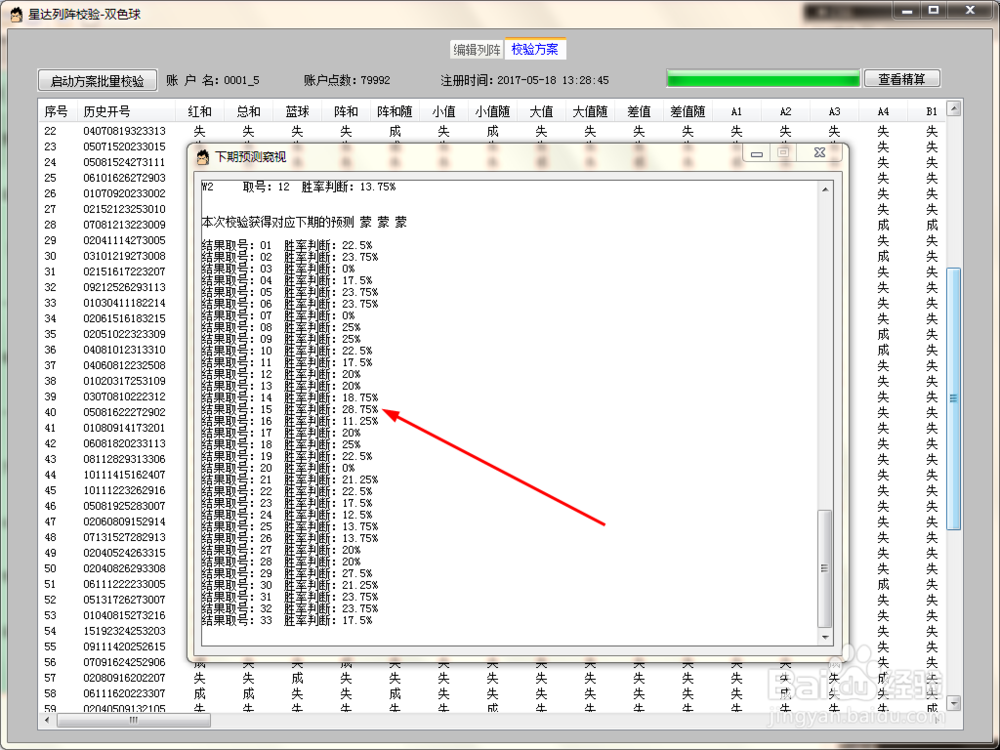Image resolution: width=1000 pixels, height=750 pixels.
Task: Click the 红和 column header
Action: coord(200,112)
